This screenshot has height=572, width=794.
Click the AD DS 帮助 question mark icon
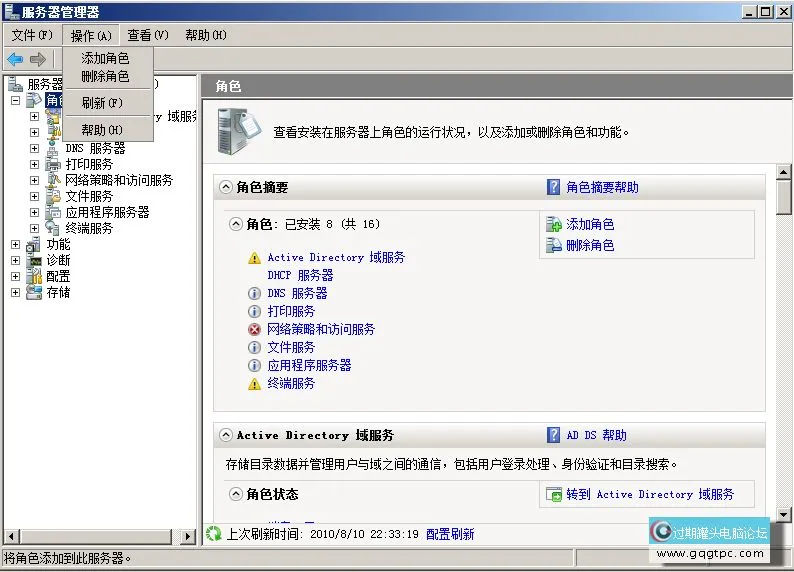pos(553,435)
